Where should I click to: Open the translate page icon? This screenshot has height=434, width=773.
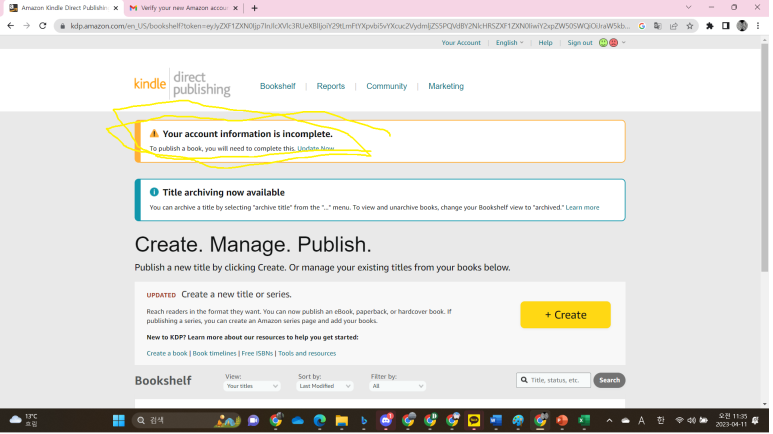point(658,26)
